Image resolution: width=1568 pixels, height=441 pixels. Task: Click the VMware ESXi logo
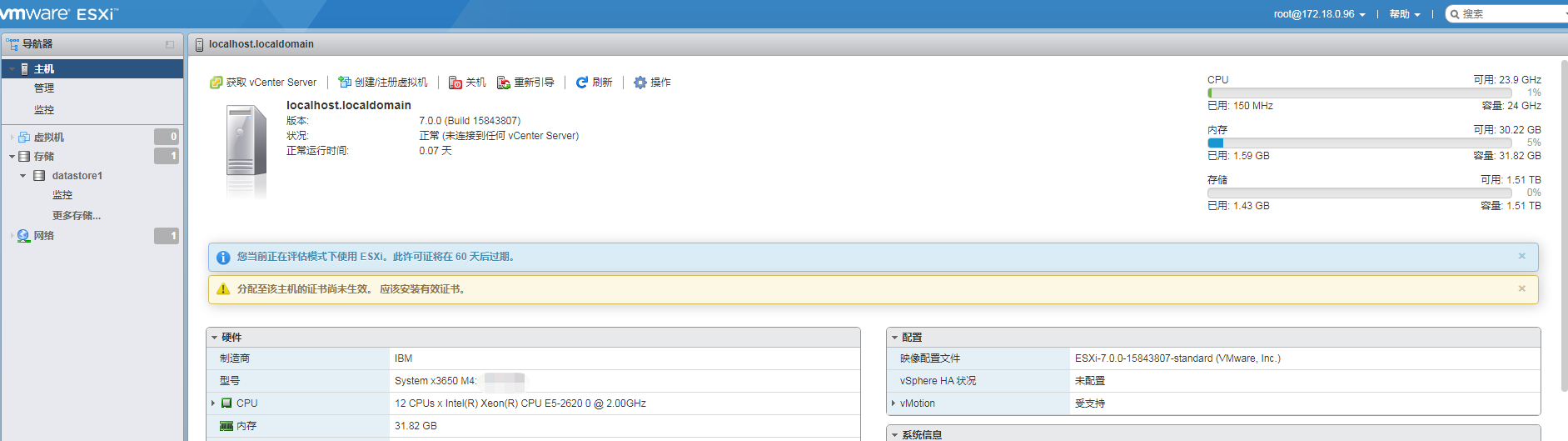pos(59,14)
